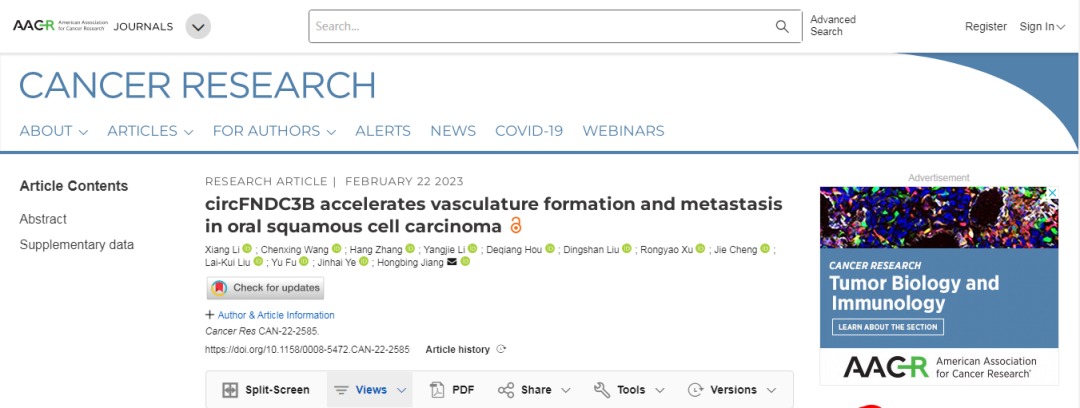Open the Advanced Search link

[832, 26]
